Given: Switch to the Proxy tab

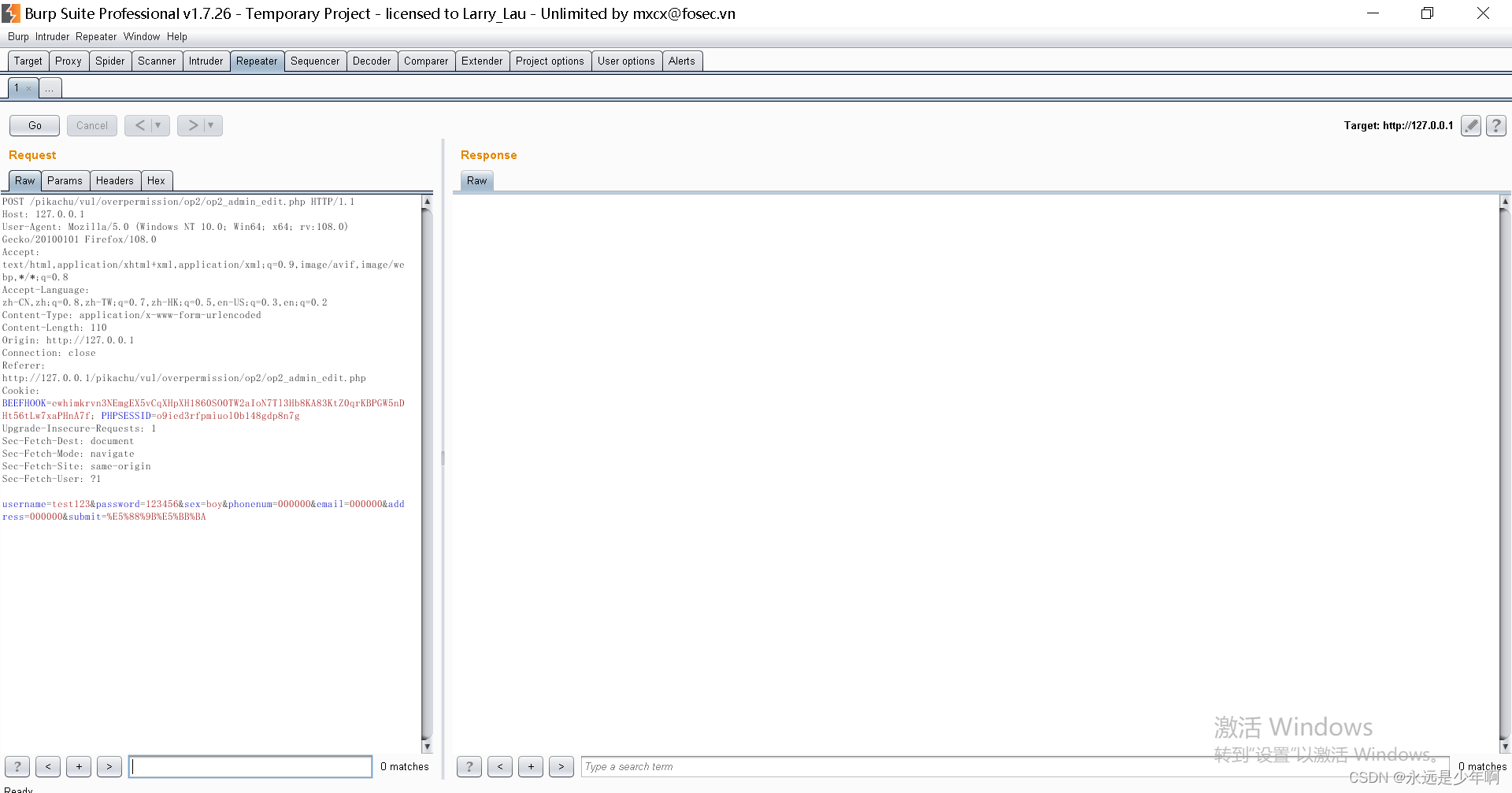Looking at the screenshot, I should point(69,61).
